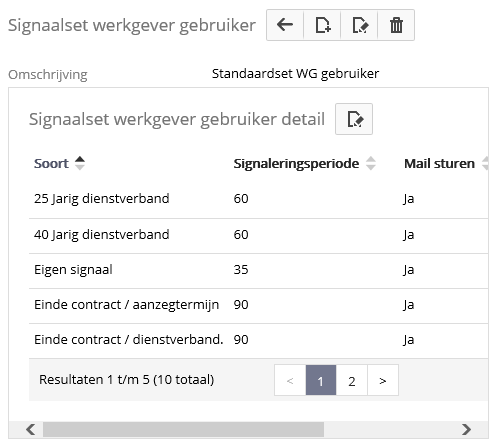Click the edit icon beside the delete icon
This screenshot has height=444, width=504.
point(359,25)
